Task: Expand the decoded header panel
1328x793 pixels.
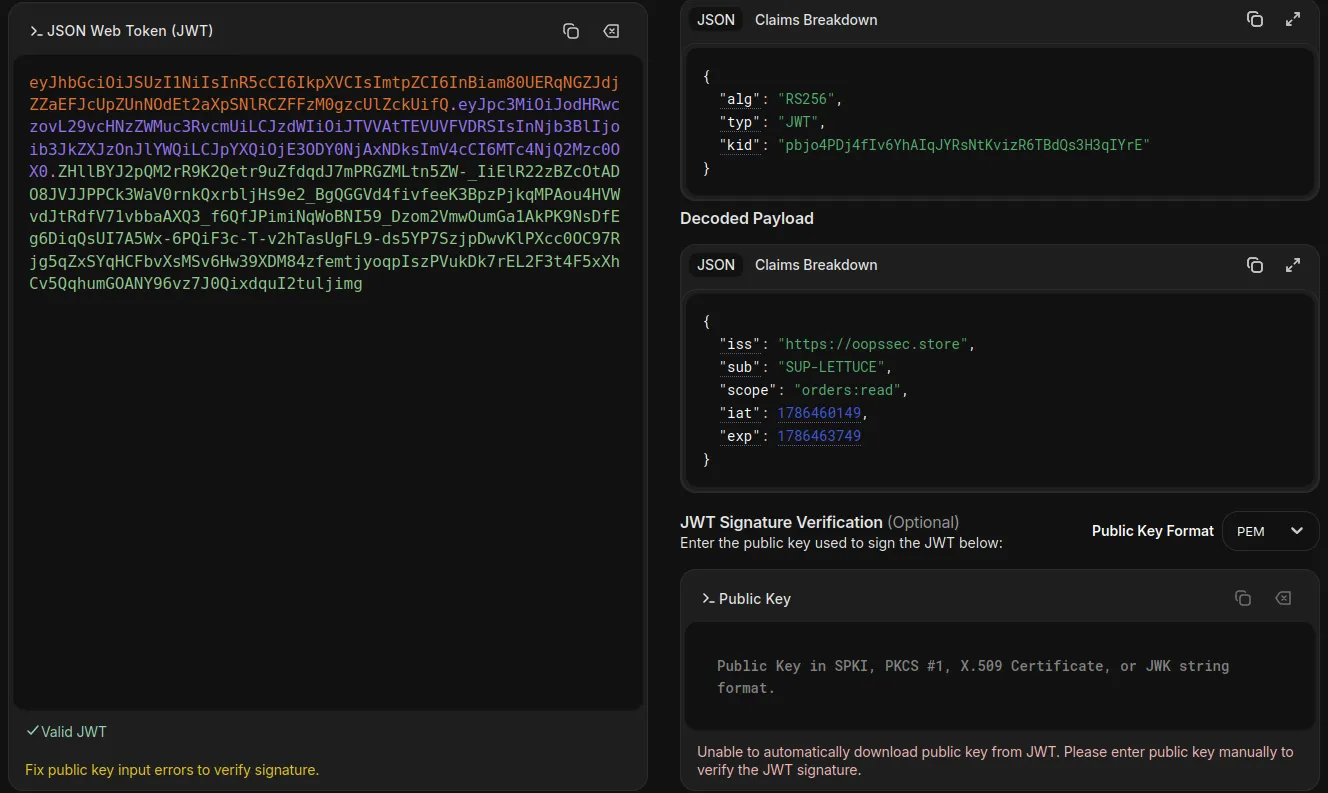Action: [1293, 19]
